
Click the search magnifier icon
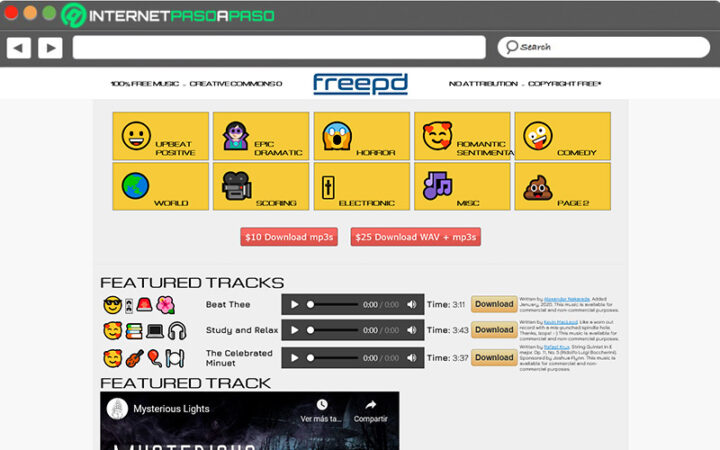pos(512,47)
